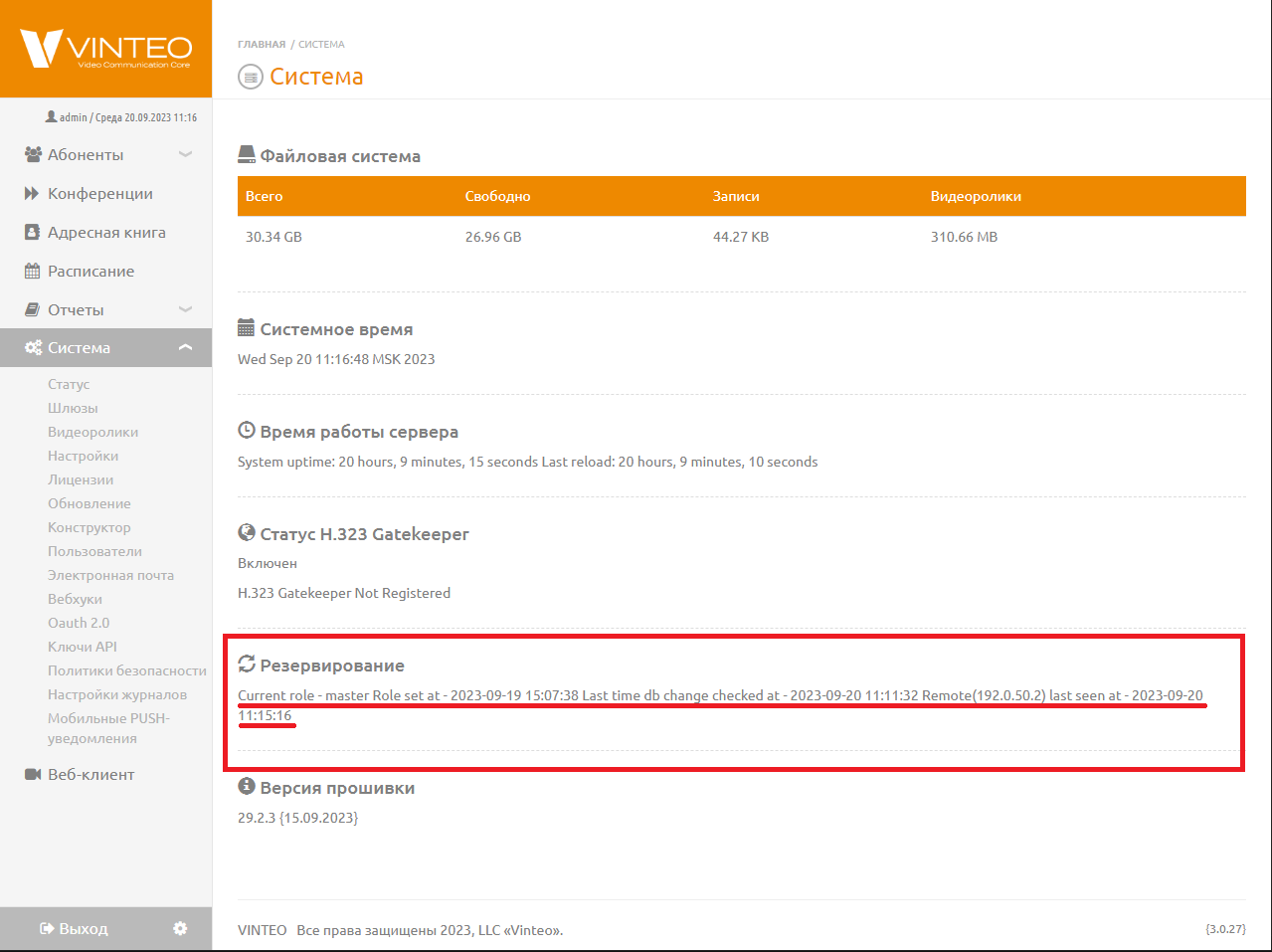The image size is (1272, 952).
Task: Select the Статус submenu item
Action: click(69, 384)
